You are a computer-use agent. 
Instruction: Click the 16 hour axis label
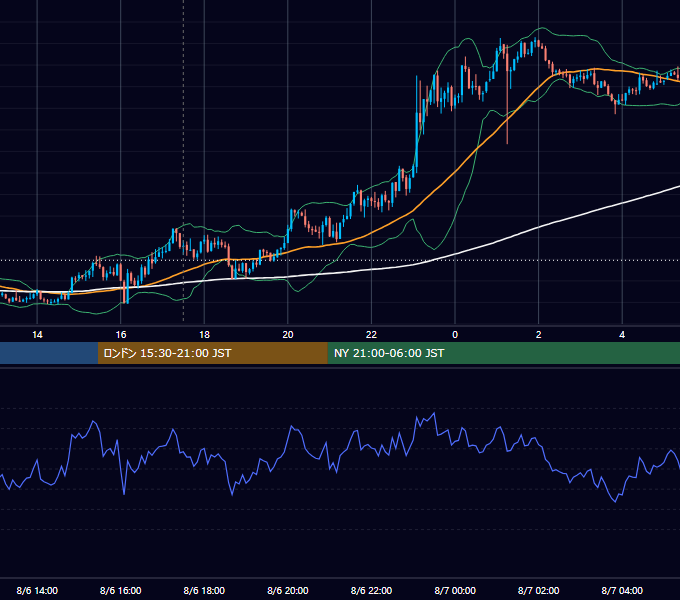(x=121, y=335)
